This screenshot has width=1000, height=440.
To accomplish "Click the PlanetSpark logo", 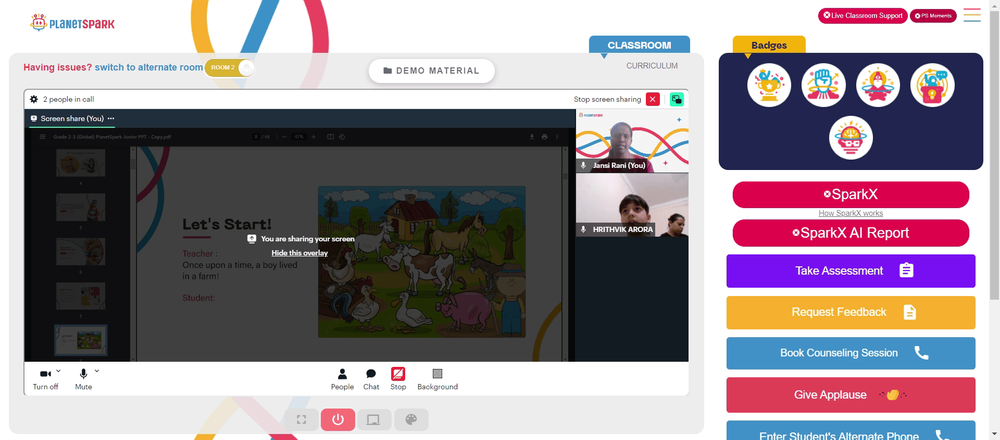I will (73, 23).
